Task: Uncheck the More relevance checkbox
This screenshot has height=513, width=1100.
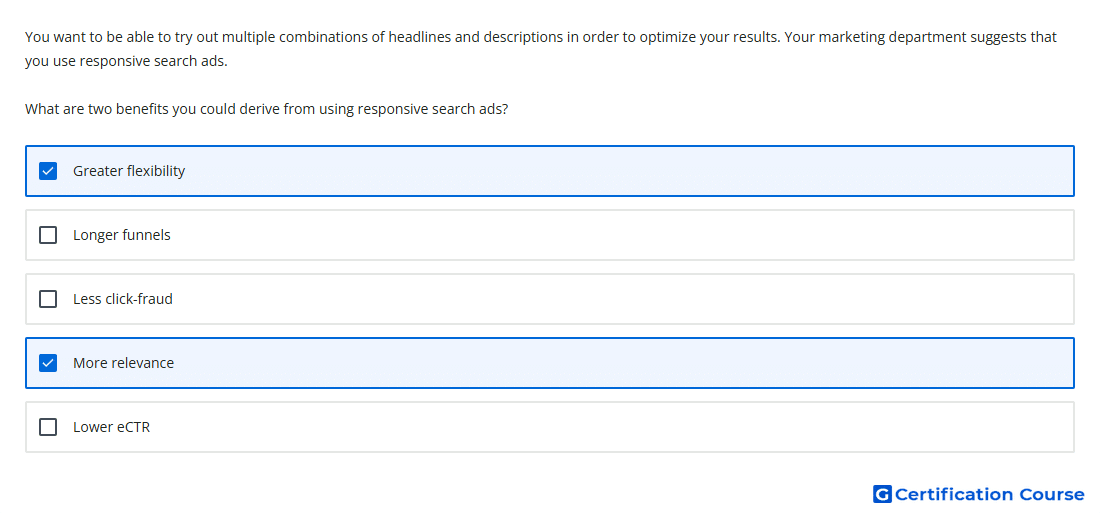Action: [48, 363]
